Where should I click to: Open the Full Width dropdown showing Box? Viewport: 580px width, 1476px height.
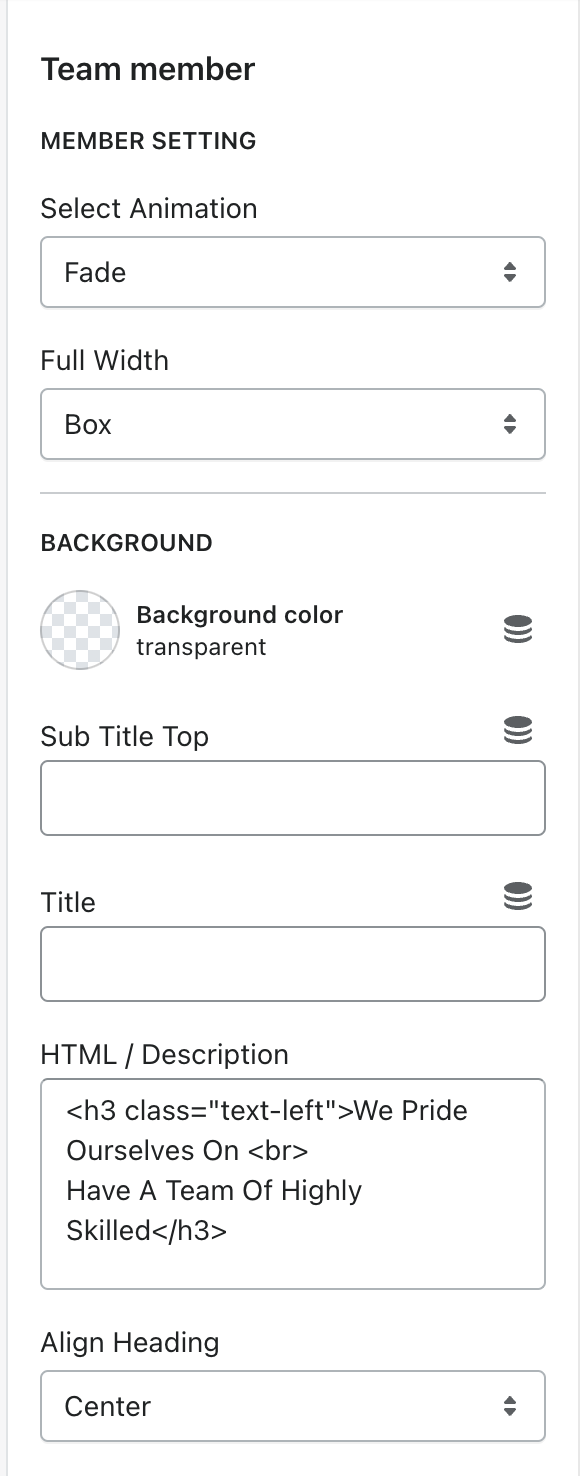(x=293, y=424)
